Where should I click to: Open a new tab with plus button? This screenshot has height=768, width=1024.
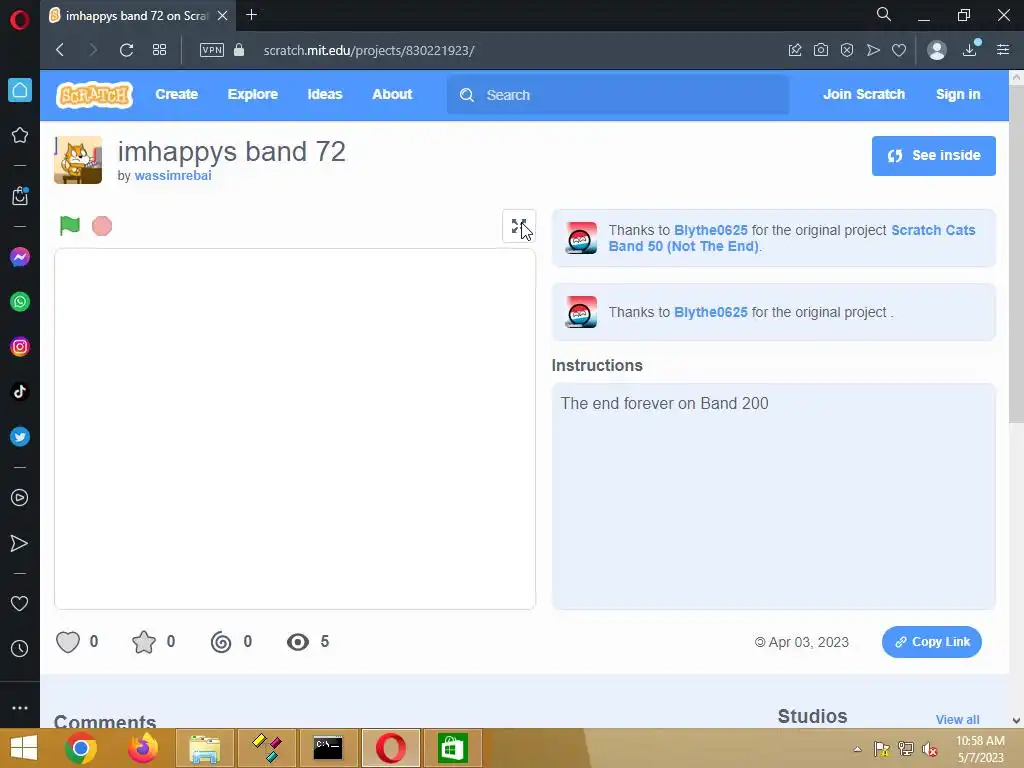click(x=251, y=14)
